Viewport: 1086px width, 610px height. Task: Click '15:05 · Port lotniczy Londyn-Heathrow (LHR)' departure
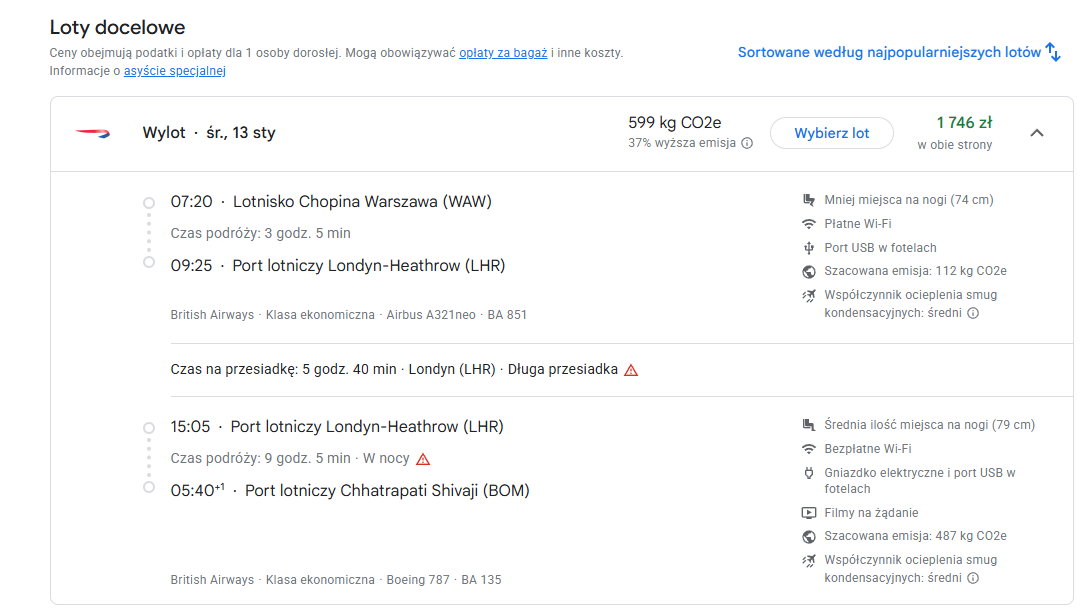coord(337,427)
